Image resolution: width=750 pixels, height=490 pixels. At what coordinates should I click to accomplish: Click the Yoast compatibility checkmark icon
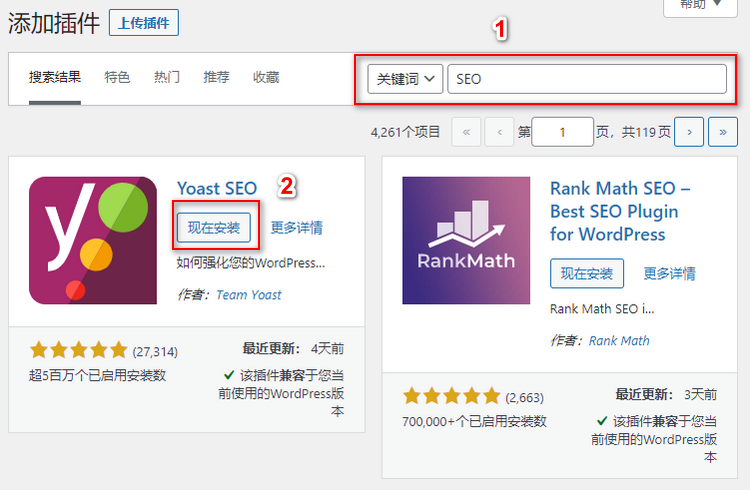pos(229,375)
